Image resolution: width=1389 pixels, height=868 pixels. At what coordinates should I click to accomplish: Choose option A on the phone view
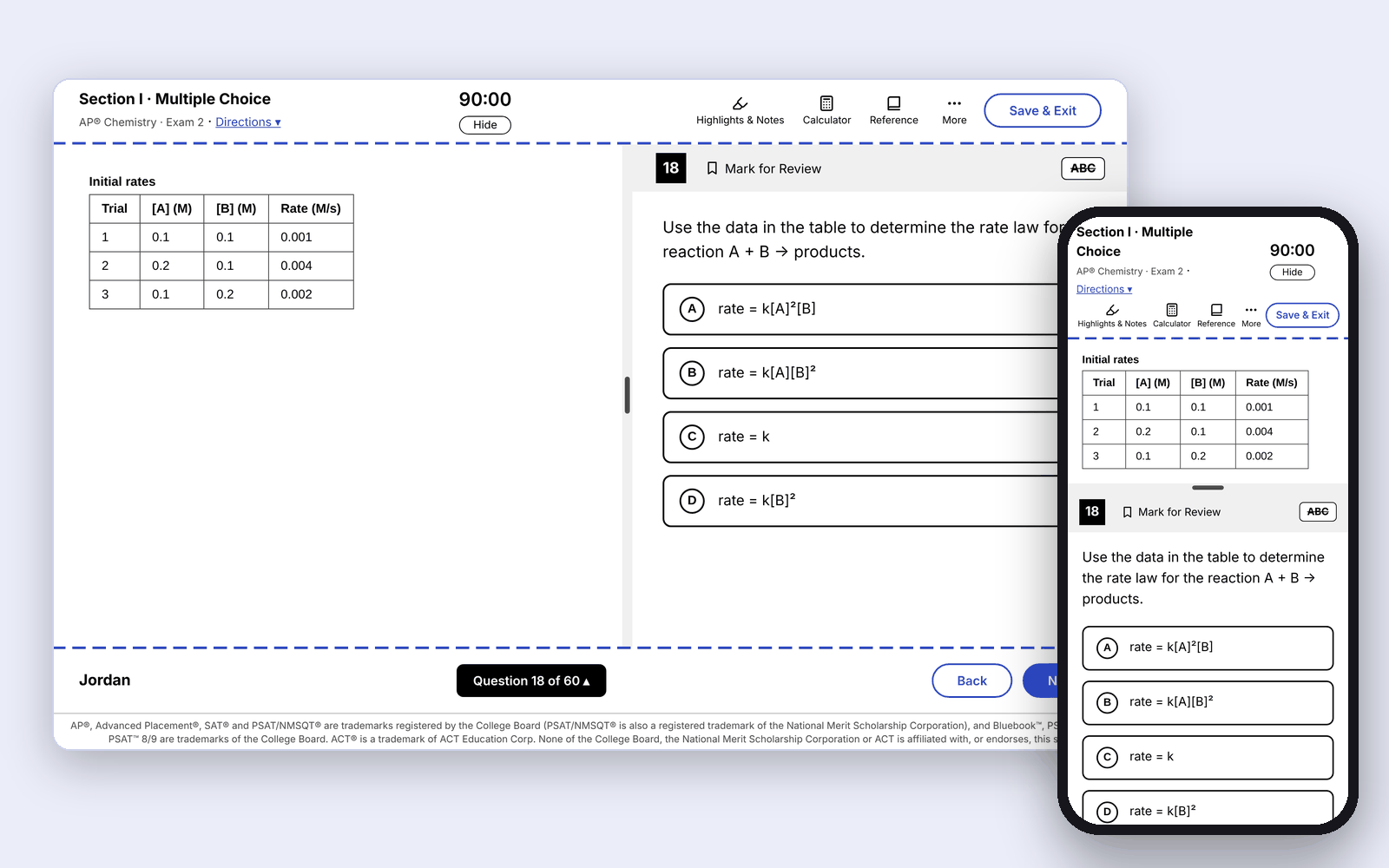pyautogui.click(x=1208, y=648)
